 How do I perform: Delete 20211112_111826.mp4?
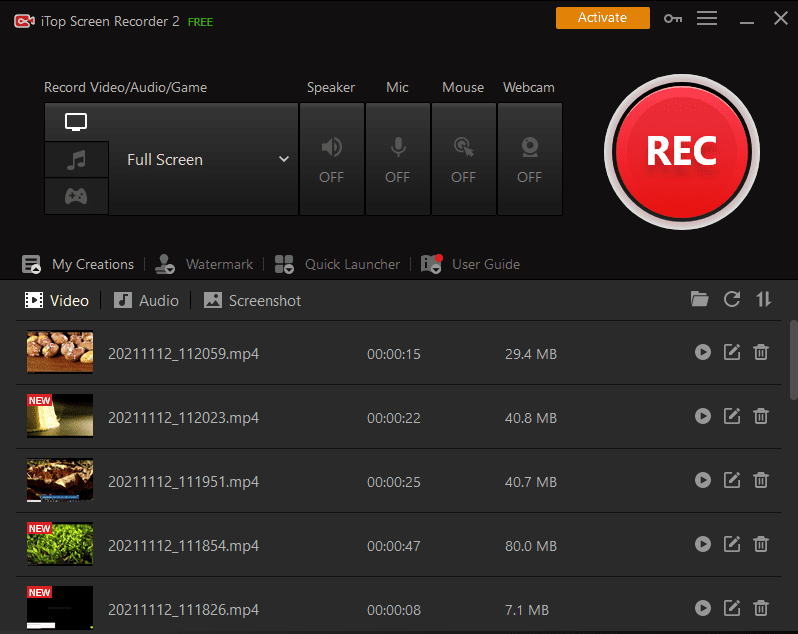[761, 608]
